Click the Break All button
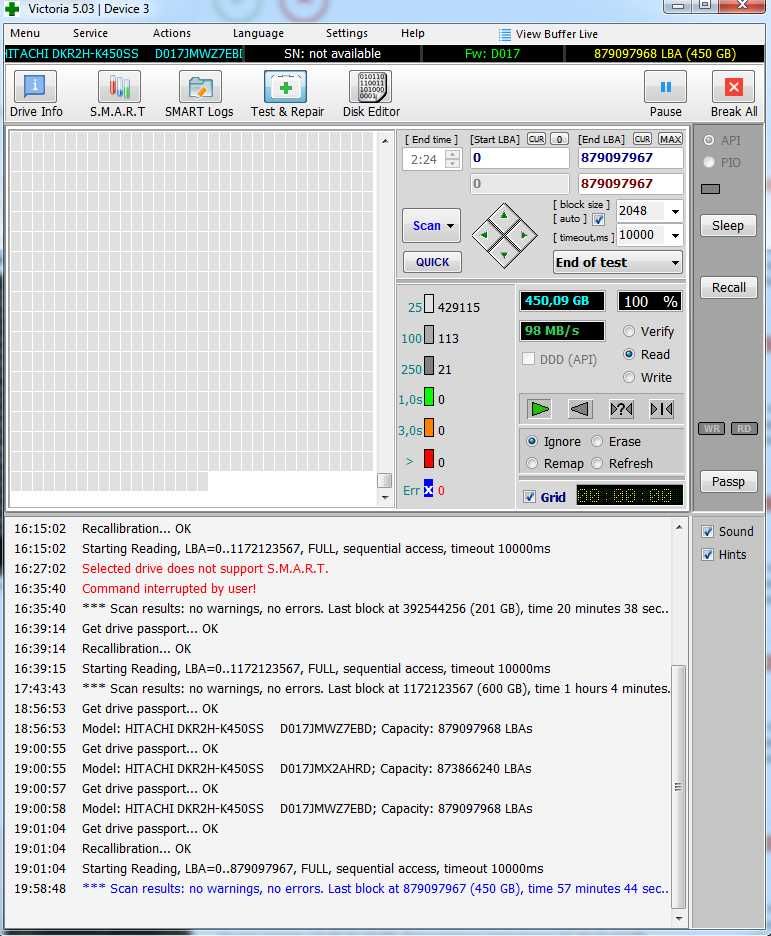This screenshot has width=771, height=936. 734,94
